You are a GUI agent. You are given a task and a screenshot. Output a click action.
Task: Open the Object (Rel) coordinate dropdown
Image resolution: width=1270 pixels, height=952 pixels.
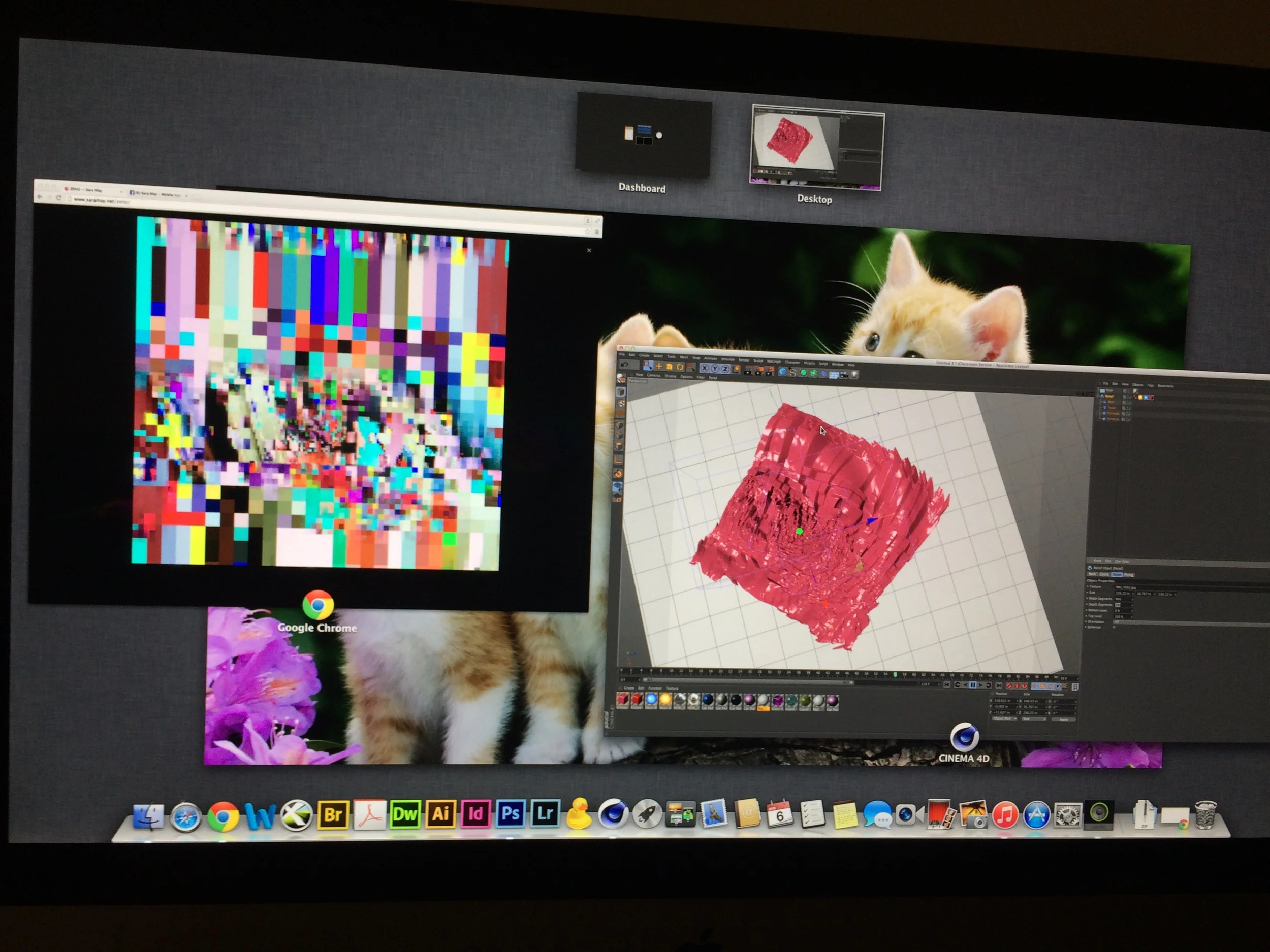click(x=1005, y=719)
